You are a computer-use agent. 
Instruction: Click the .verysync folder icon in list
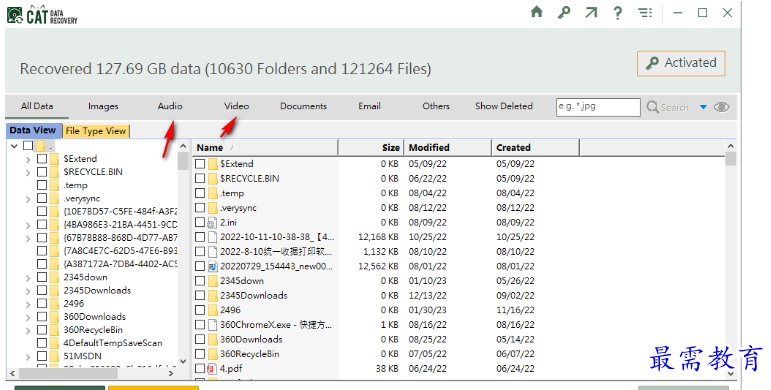click(x=212, y=208)
